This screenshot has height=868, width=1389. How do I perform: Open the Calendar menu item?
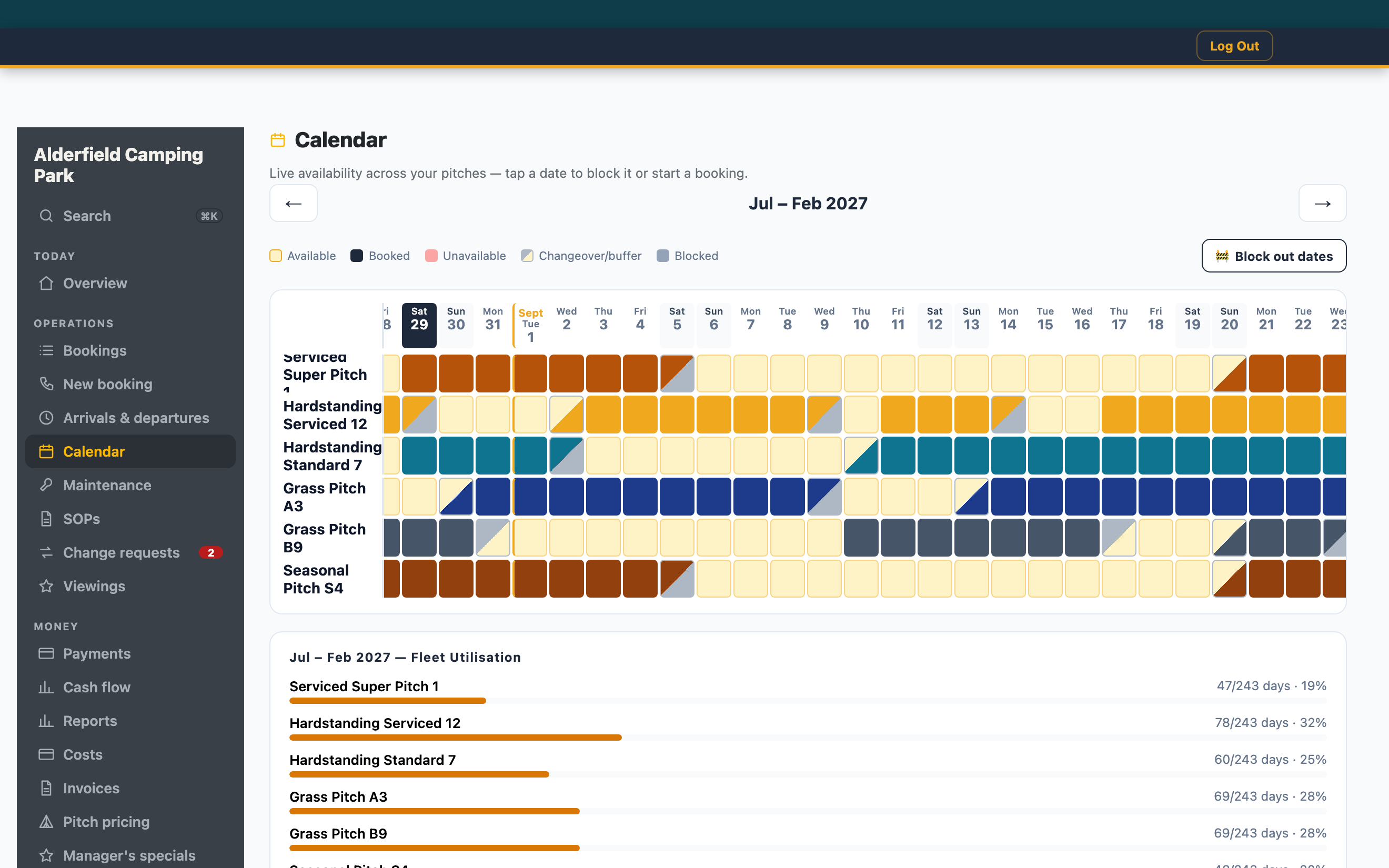pyautogui.click(x=130, y=452)
